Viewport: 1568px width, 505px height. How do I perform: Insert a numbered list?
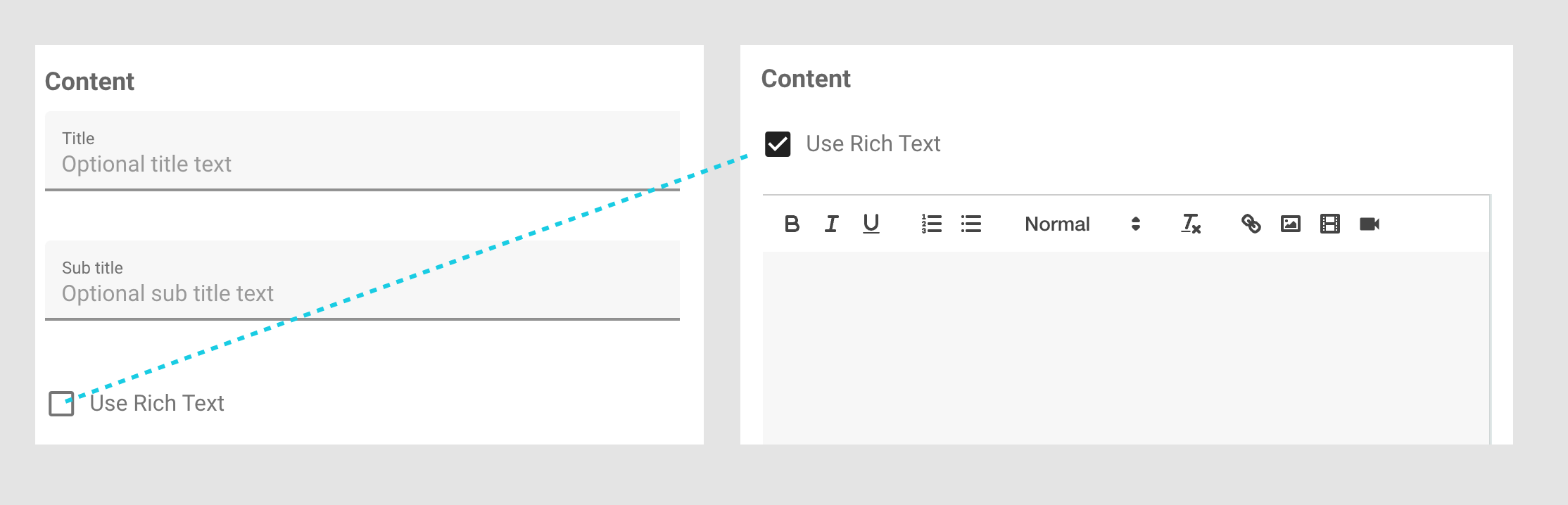point(931,224)
